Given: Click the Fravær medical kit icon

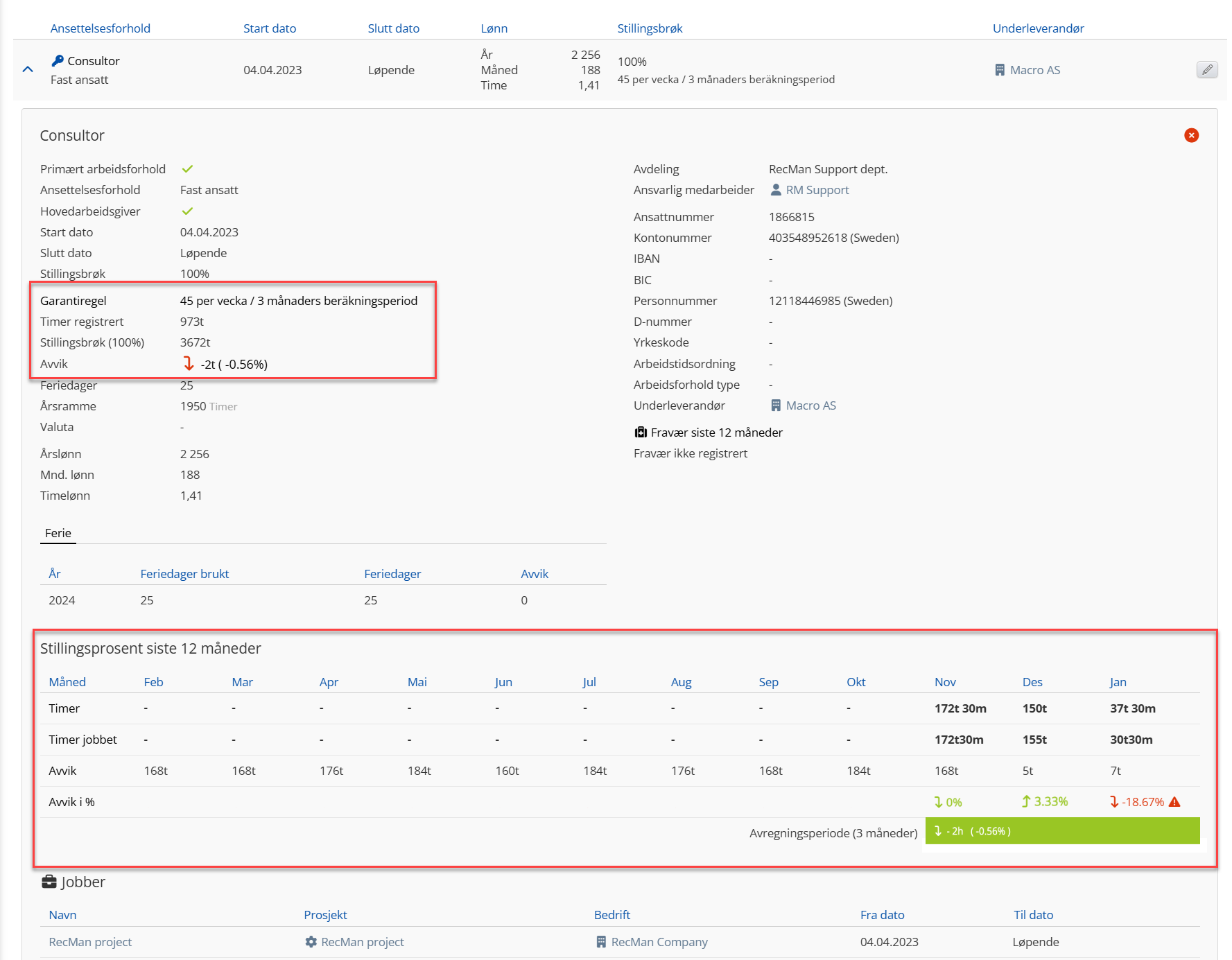Looking at the screenshot, I should click(641, 433).
